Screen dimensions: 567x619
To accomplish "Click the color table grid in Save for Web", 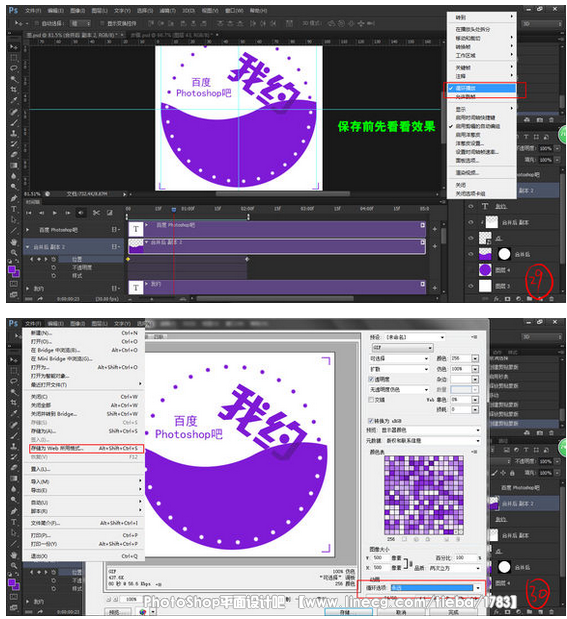I will (424, 495).
